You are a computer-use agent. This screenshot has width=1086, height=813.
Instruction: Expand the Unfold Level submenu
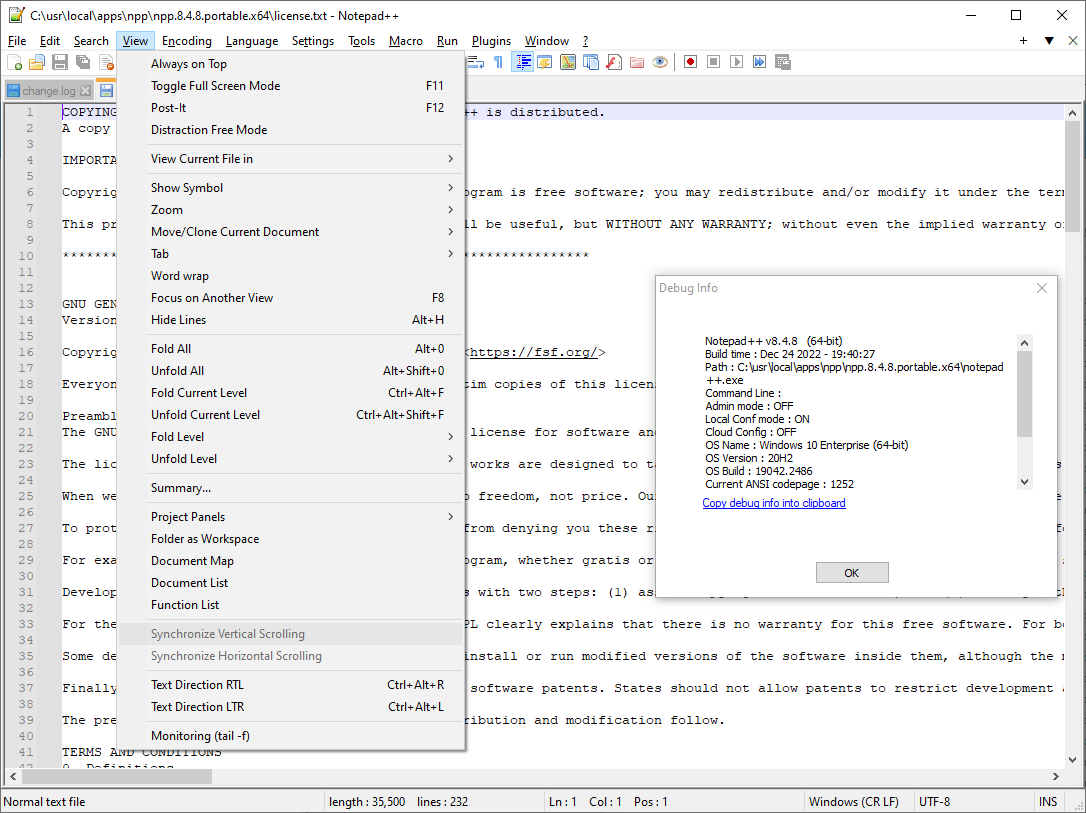(291, 459)
